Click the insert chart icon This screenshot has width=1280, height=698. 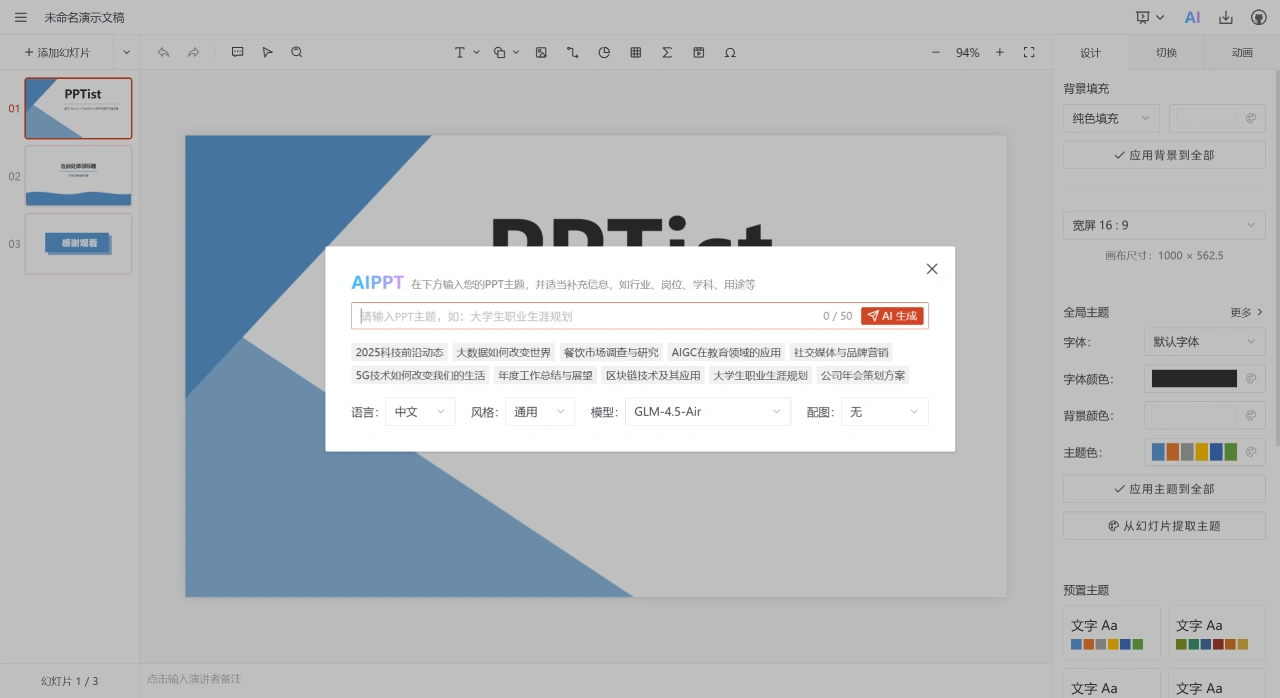(604, 52)
